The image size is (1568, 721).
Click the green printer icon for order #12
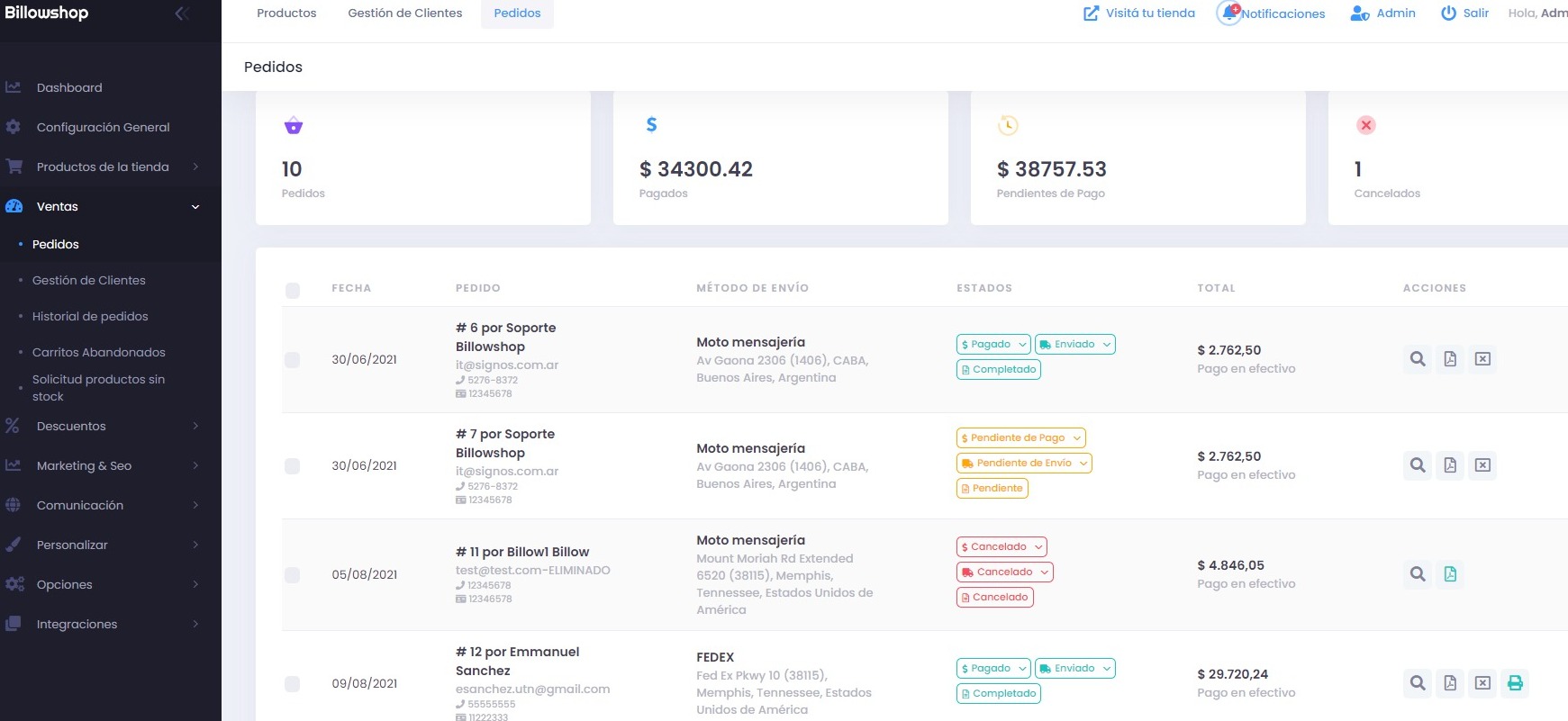click(1515, 683)
